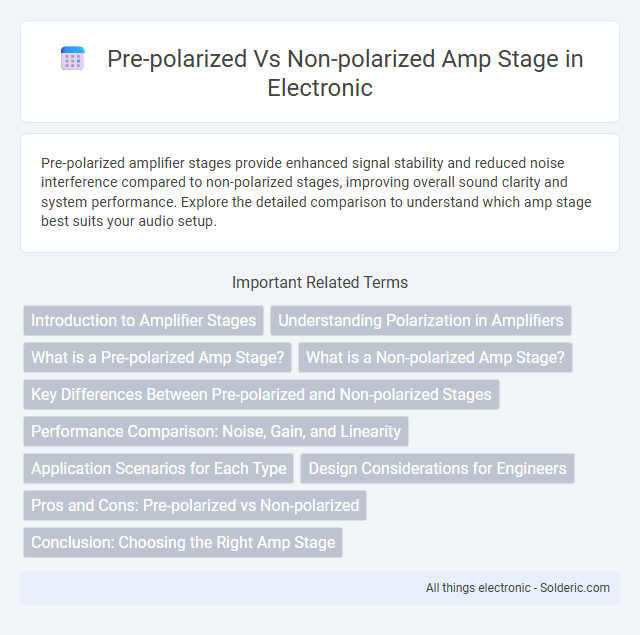The image size is (640, 635).
Task: Select Understanding Polarization in Amplifiers tag
Action: (420, 320)
